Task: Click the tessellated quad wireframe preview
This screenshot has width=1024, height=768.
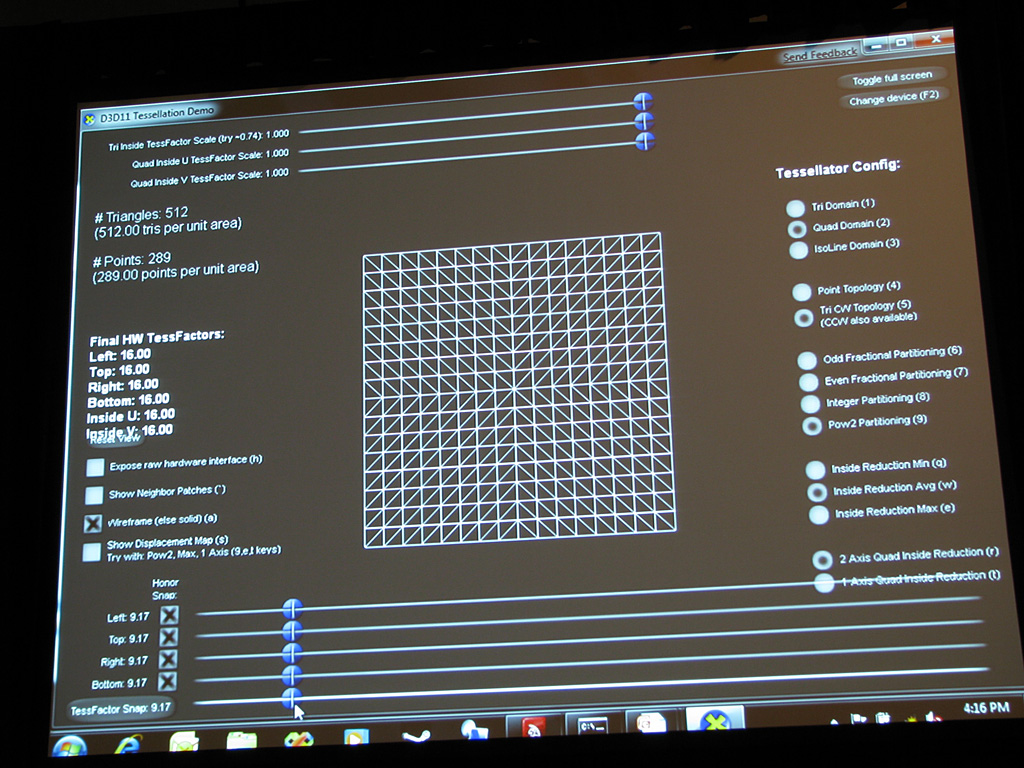Action: 519,390
